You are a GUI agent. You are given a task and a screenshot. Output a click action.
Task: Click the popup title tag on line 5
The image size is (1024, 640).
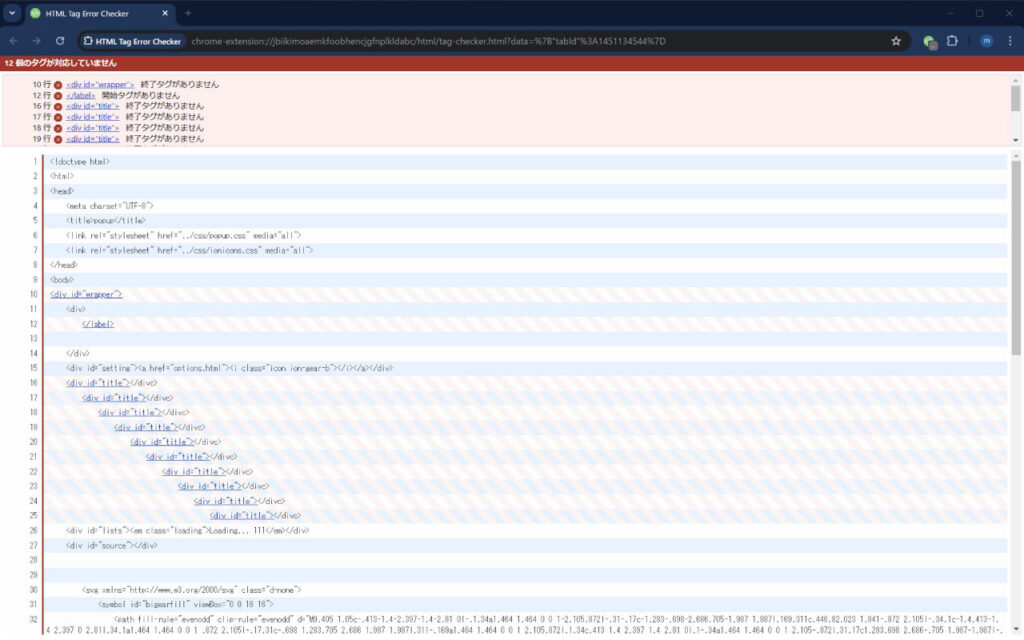106,221
